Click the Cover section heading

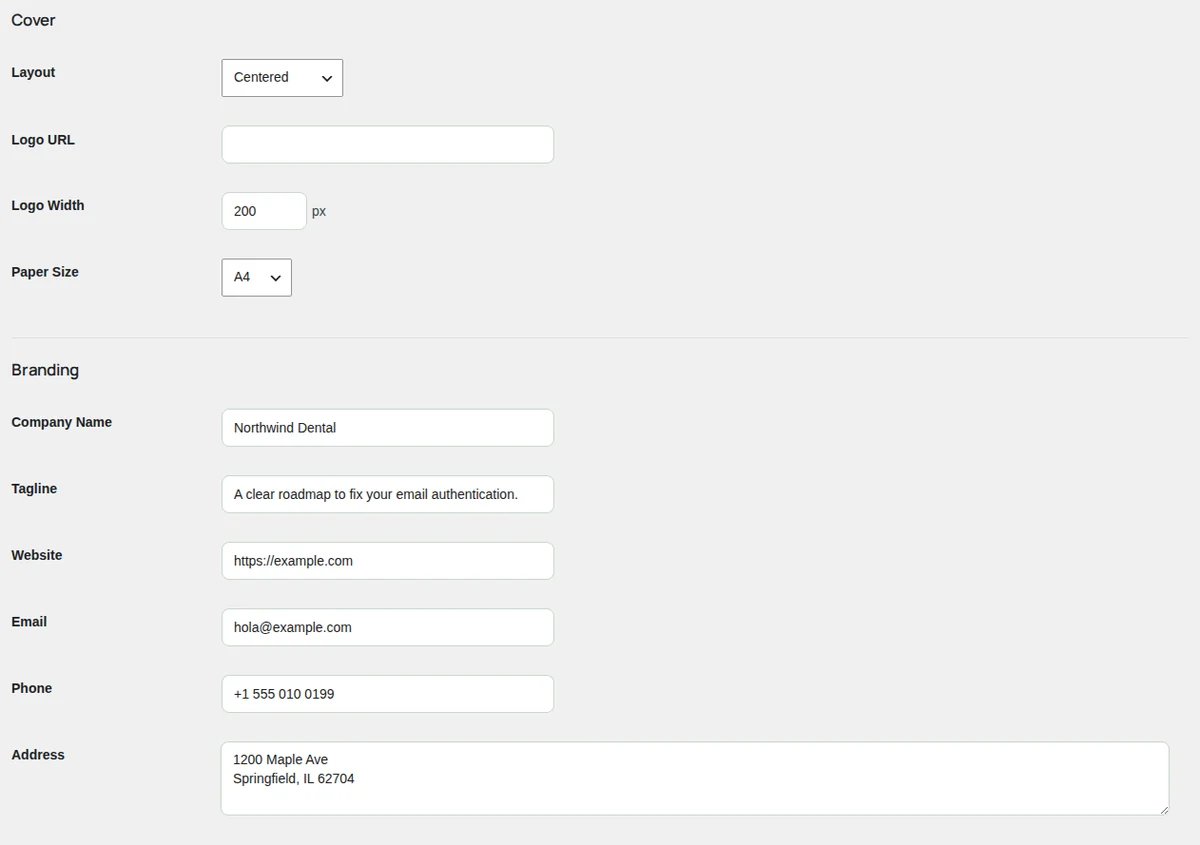(x=33, y=20)
